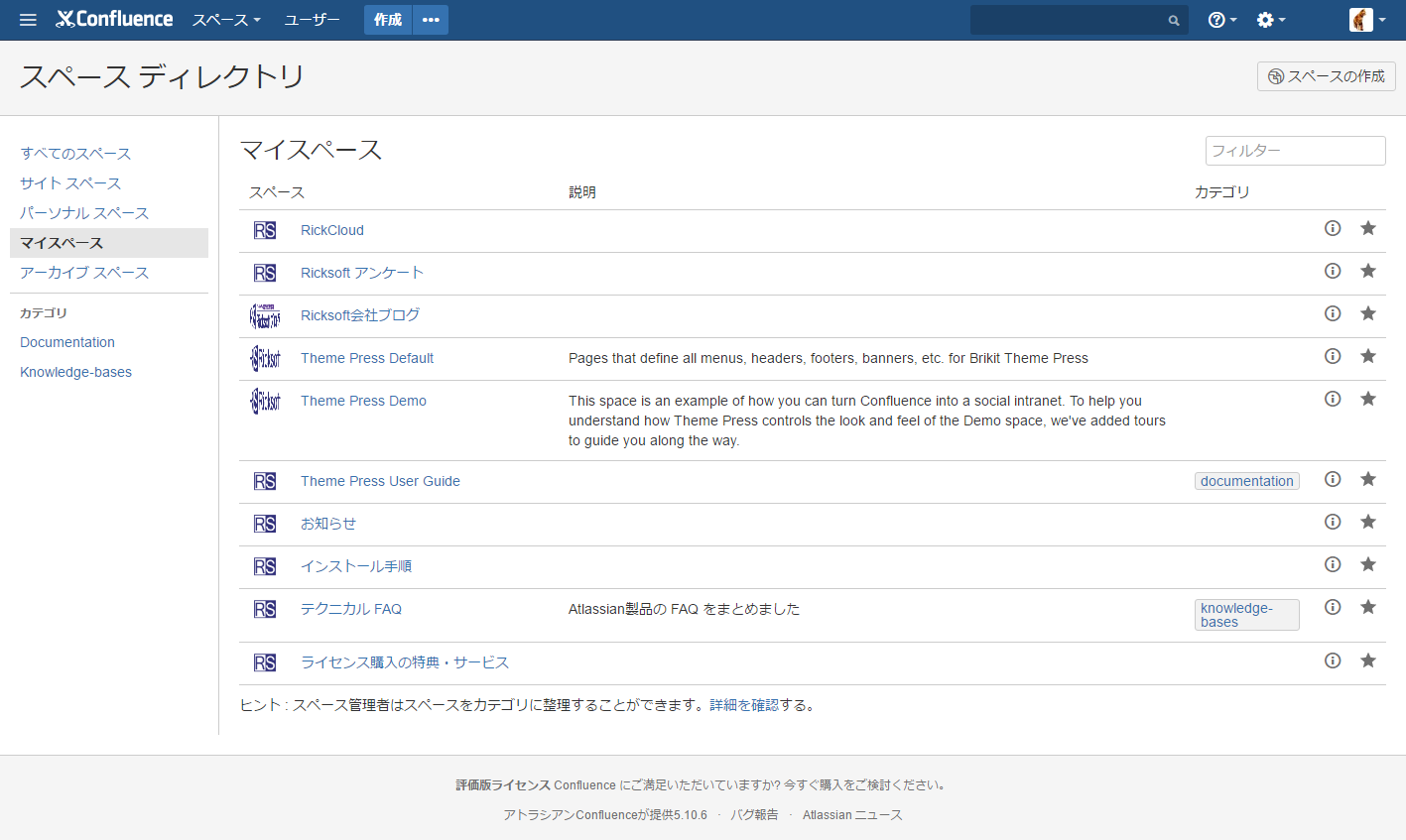Viewport: 1406px width, 840px height.
Task: Toggle favorite star for Ricksoft アンケート
Action: point(1368,271)
